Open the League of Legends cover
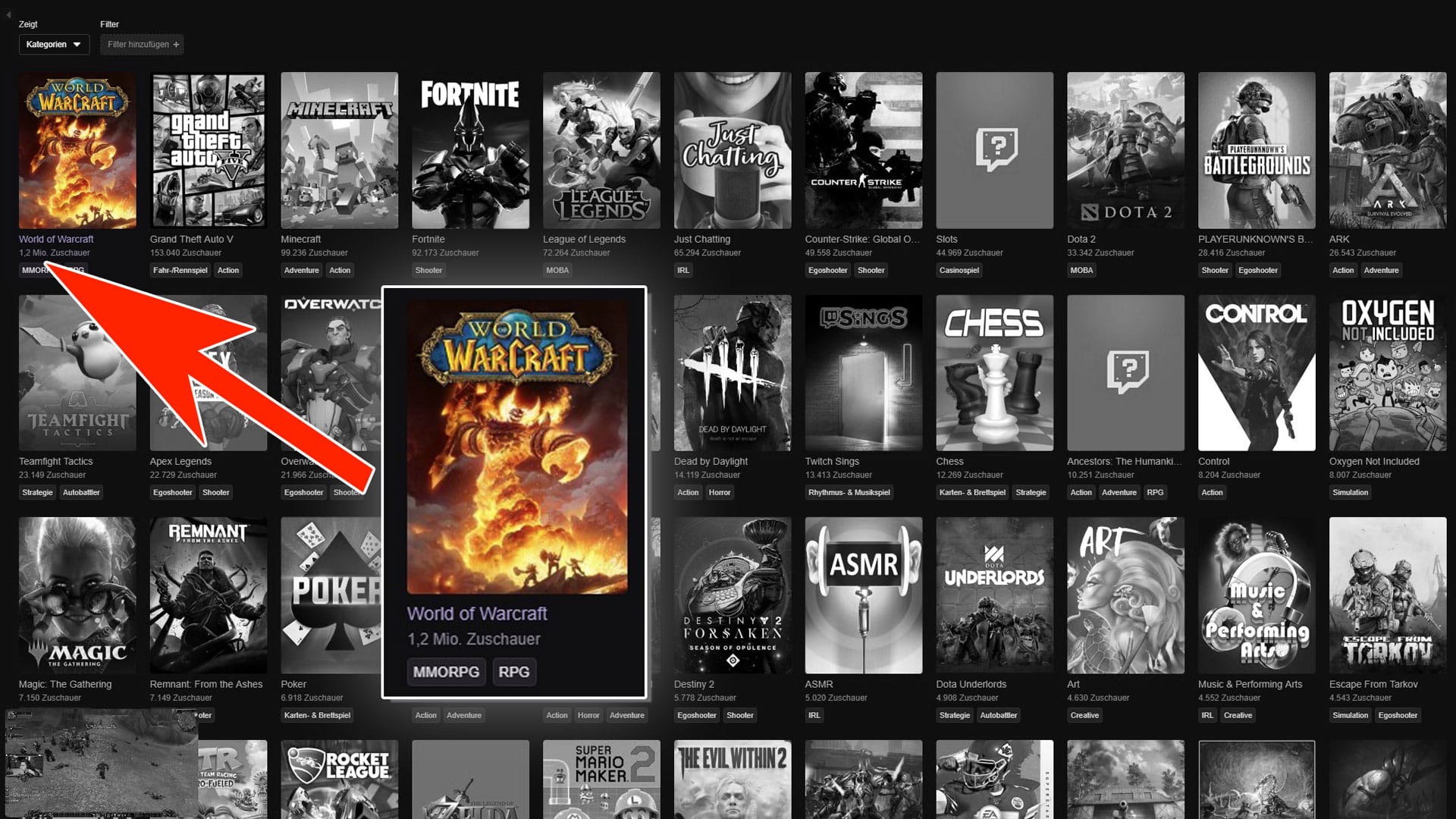The height and width of the screenshot is (819, 1456). tap(602, 150)
